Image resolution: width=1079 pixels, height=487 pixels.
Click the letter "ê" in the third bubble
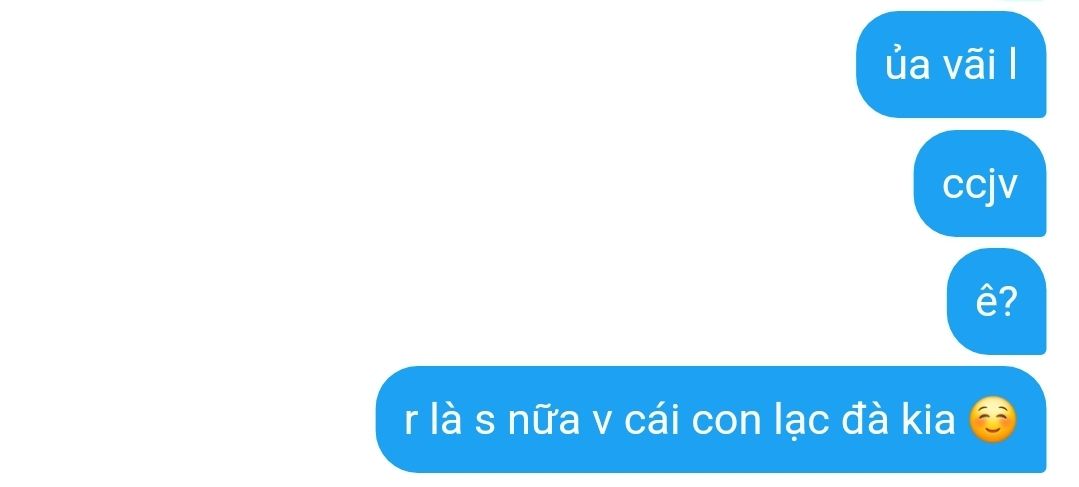coord(986,303)
